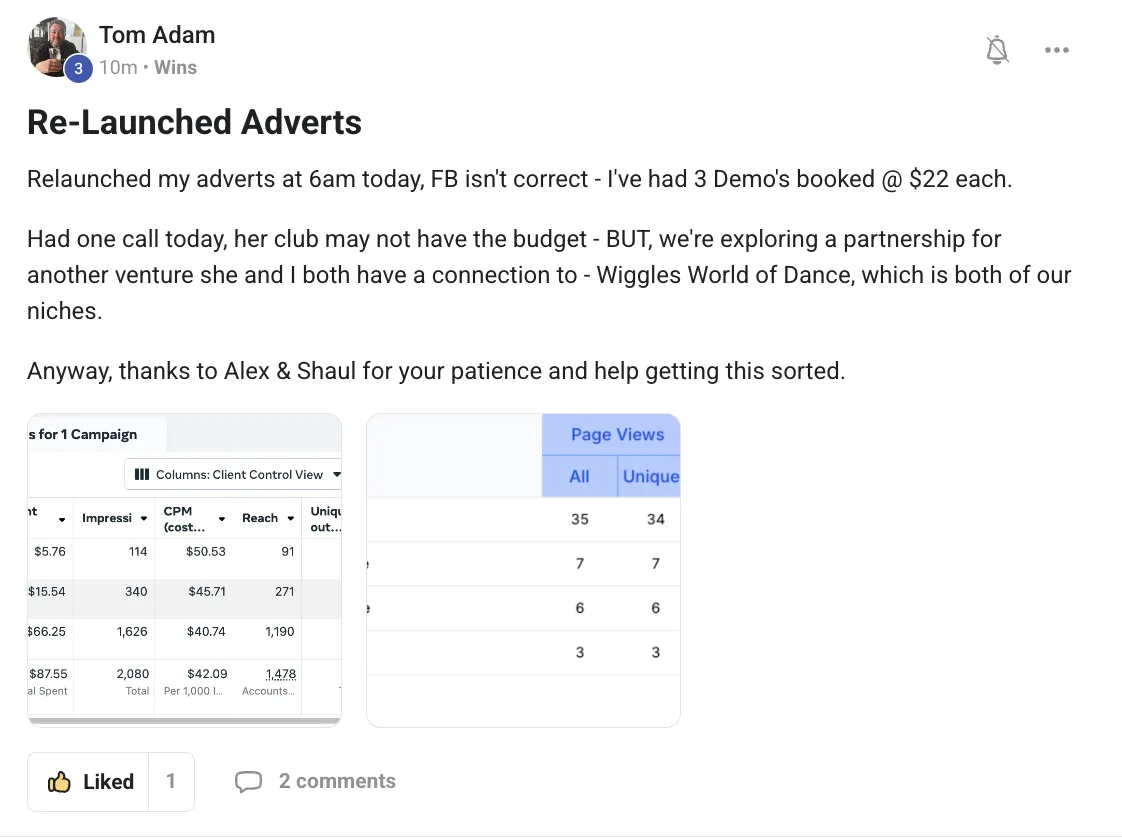Open the Tom Adam author name link
The width and height of the screenshot is (1122, 838).
click(x=157, y=35)
